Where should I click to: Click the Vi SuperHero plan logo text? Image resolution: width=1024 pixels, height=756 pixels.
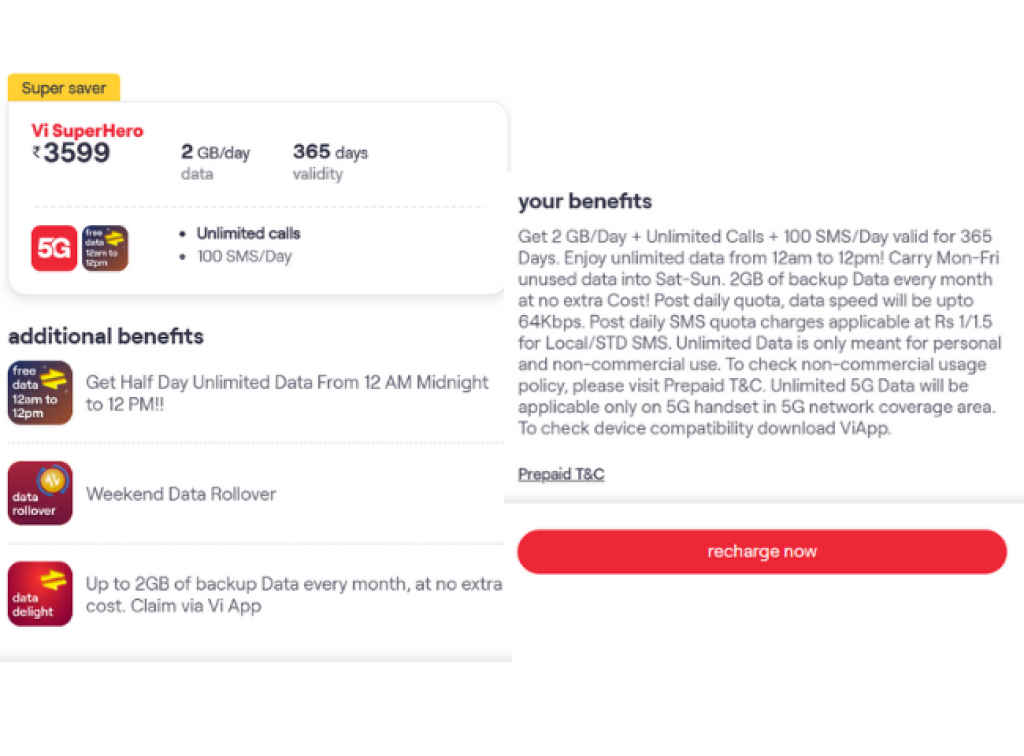(x=87, y=131)
